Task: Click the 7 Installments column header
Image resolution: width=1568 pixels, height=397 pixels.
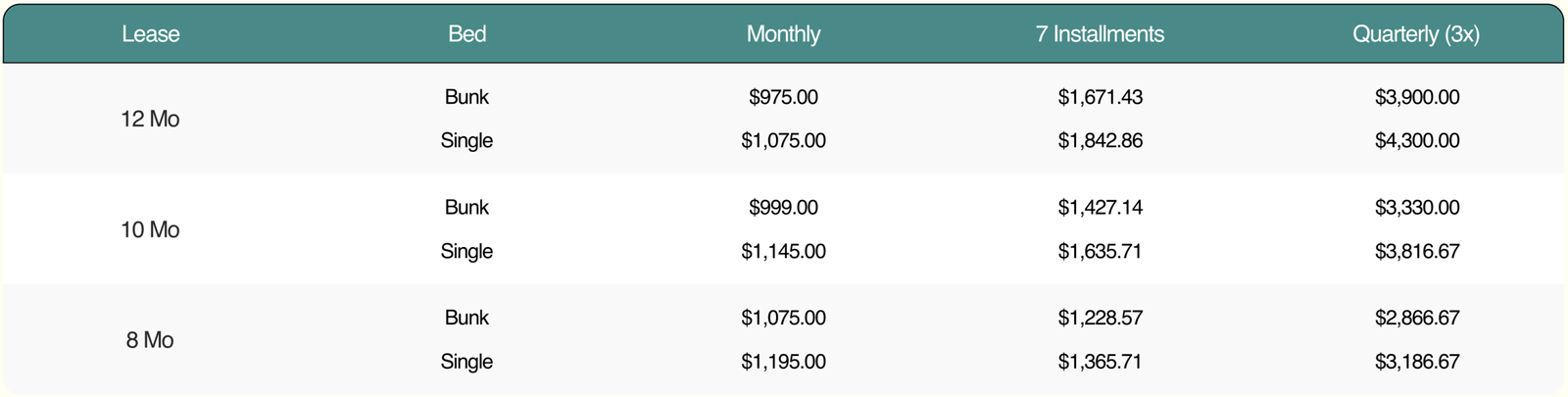Action: (x=1100, y=34)
